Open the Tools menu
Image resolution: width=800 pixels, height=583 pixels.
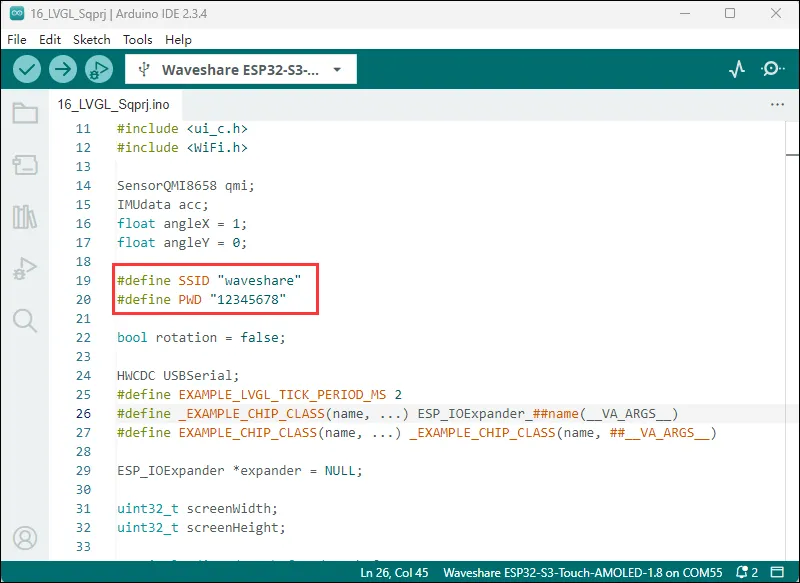click(138, 40)
